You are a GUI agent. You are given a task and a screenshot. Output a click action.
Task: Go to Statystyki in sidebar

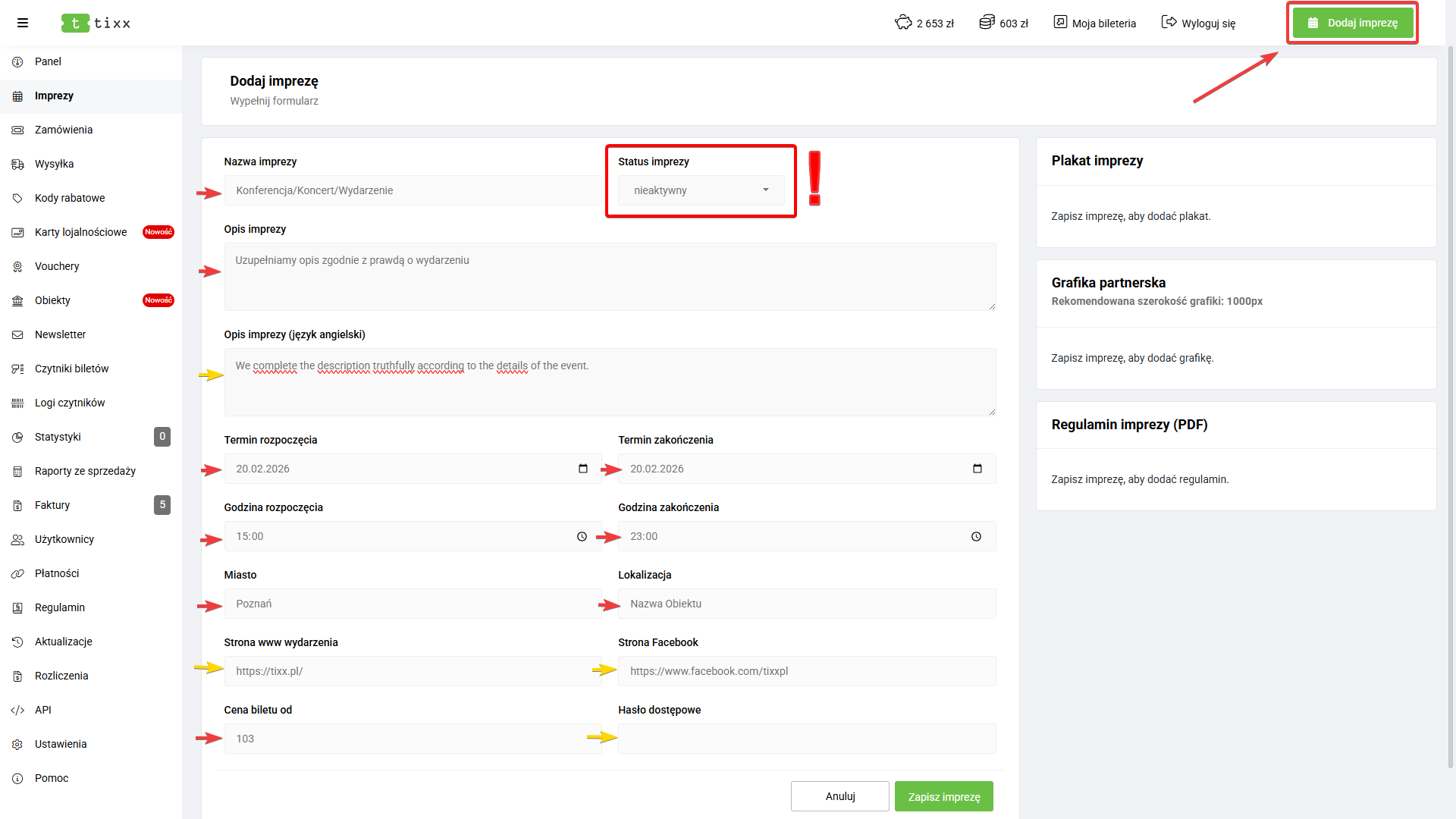(58, 437)
